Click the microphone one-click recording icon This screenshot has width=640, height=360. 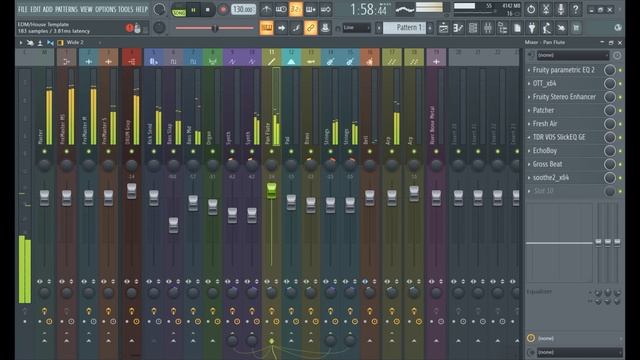tap(561, 9)
